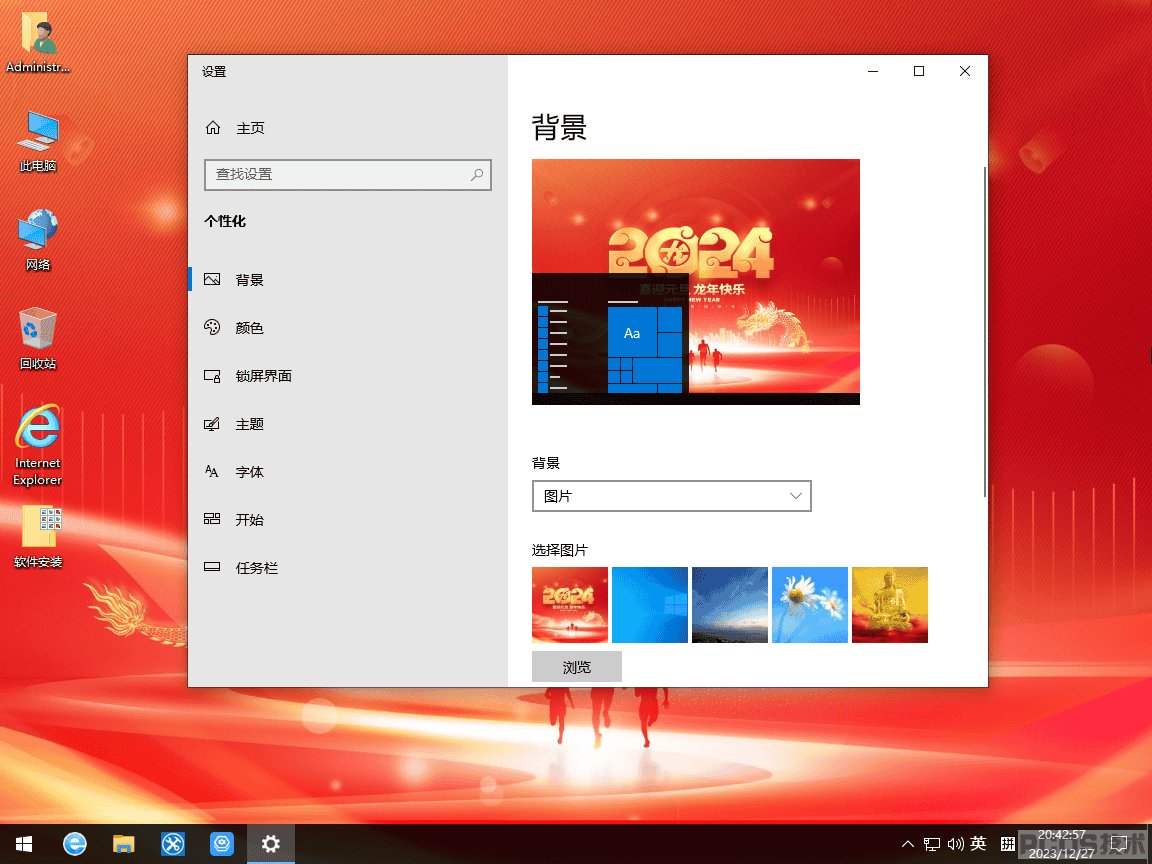Viewport: 1152px width, 864px height.
Task: Open the network status tray icon
Action: (x=932, y=844)
